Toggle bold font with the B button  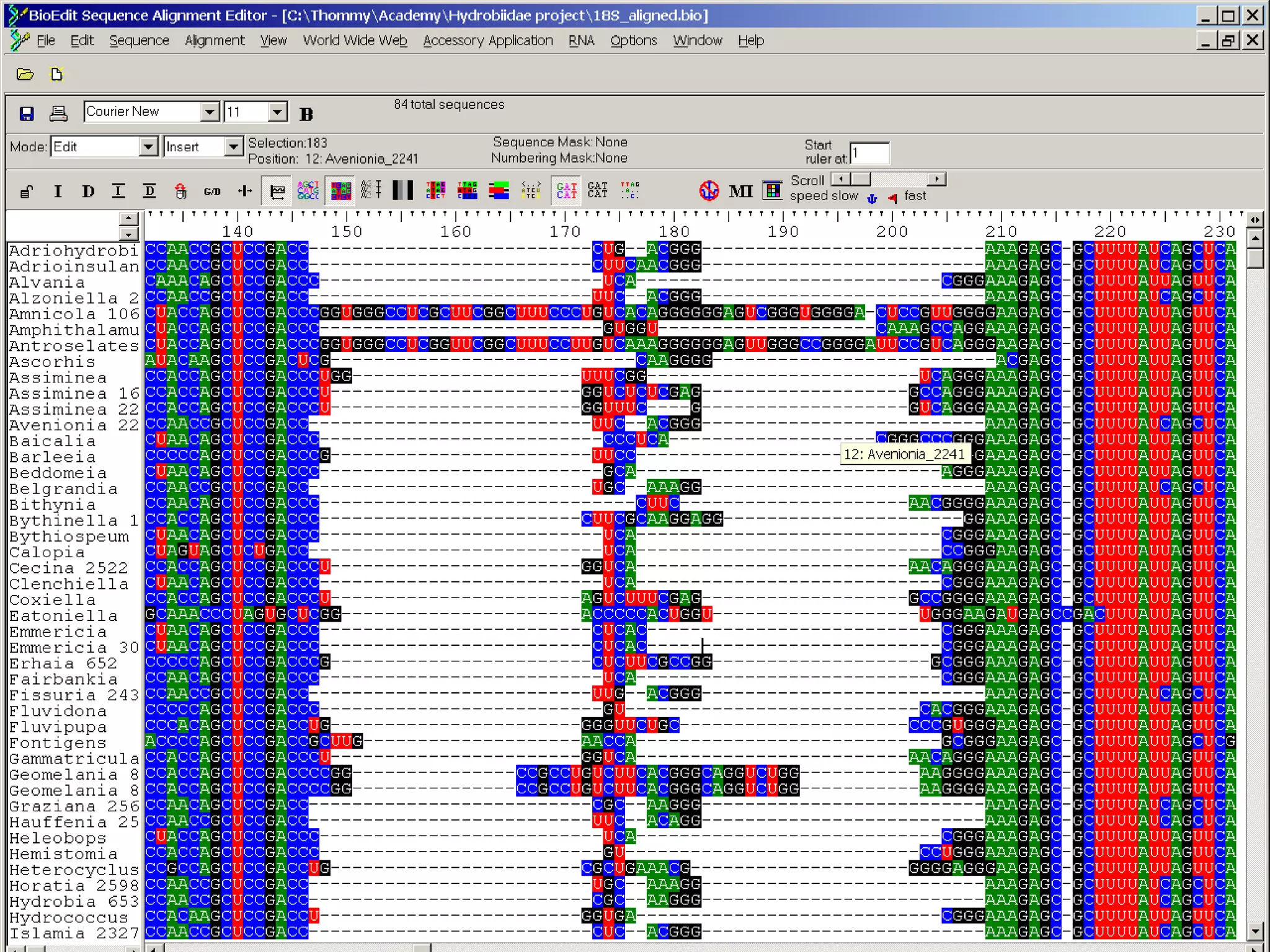click(x=306, y=114)
